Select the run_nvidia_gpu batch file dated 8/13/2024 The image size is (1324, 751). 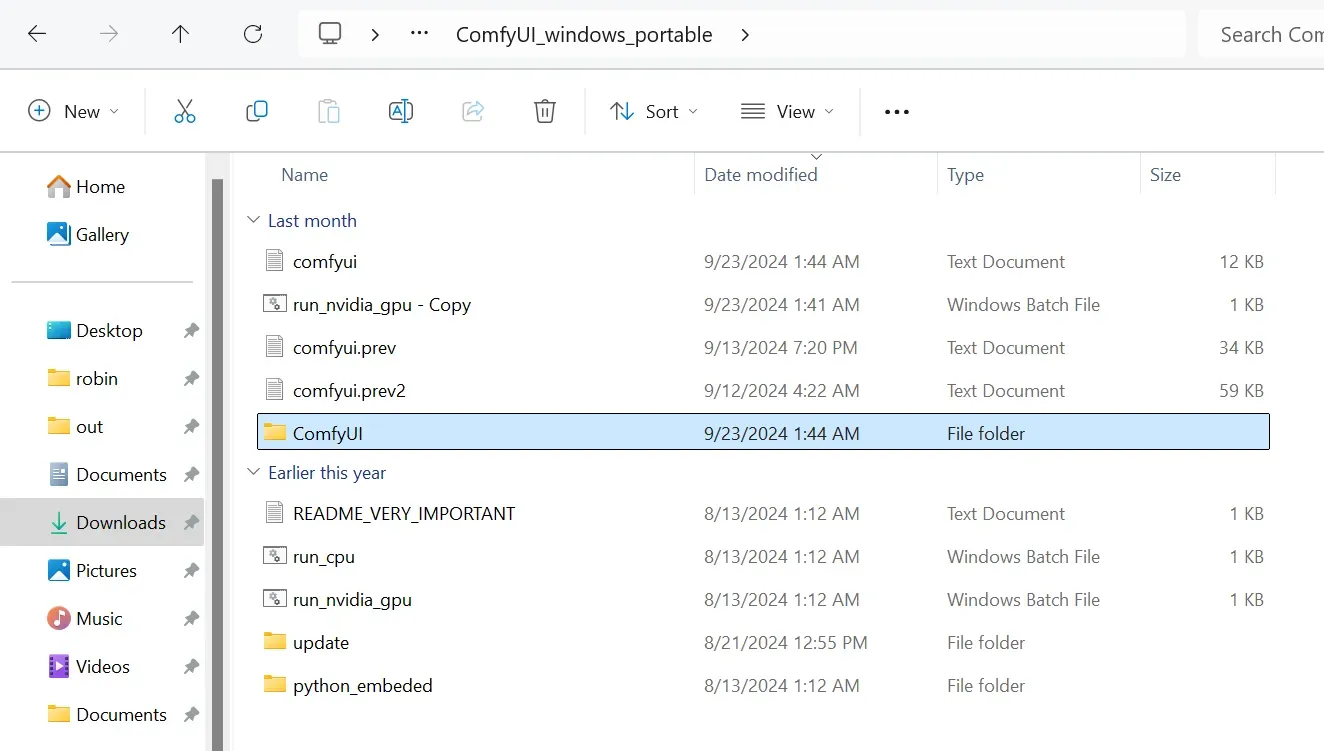pos(763,600)
